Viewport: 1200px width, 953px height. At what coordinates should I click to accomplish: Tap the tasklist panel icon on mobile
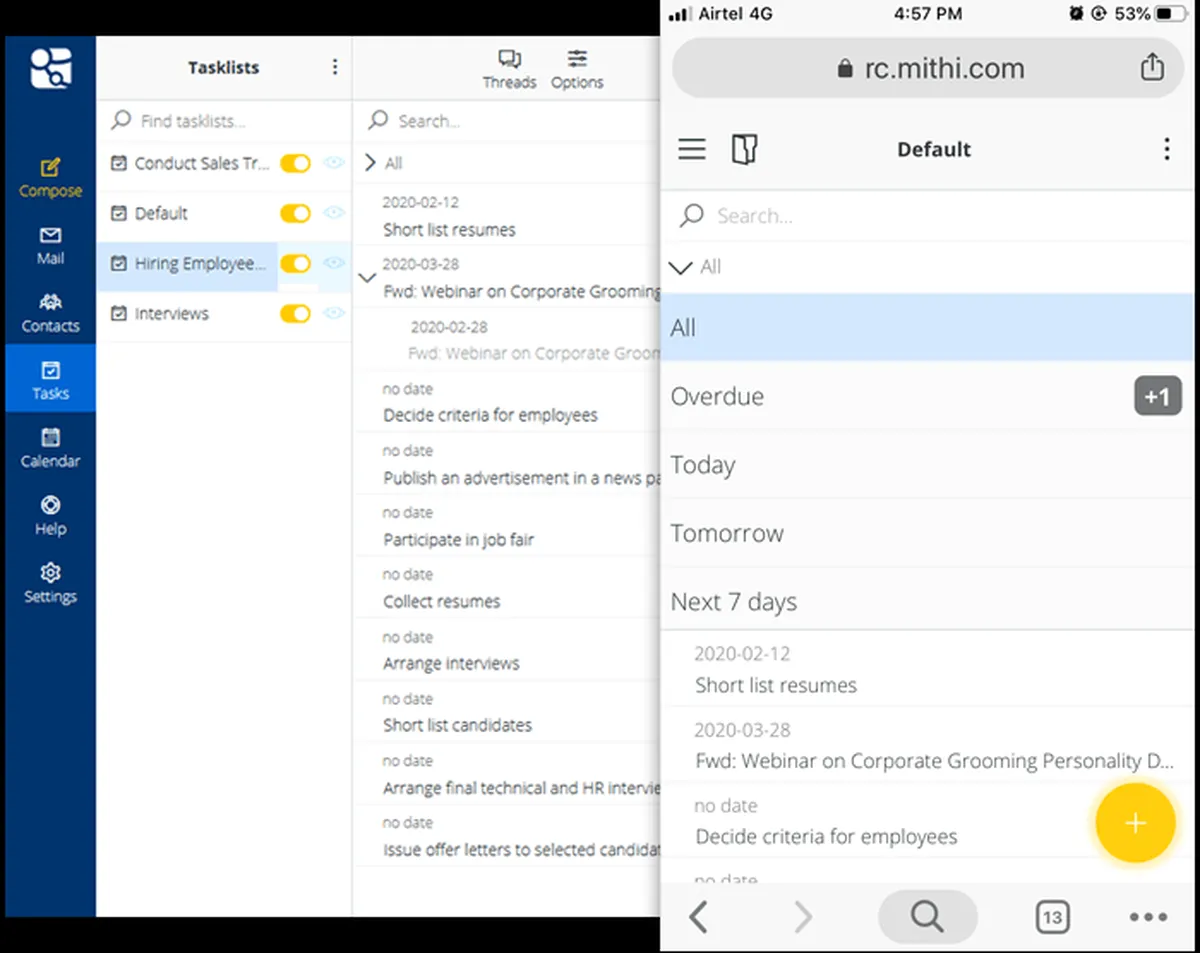(x=744, y=150)
